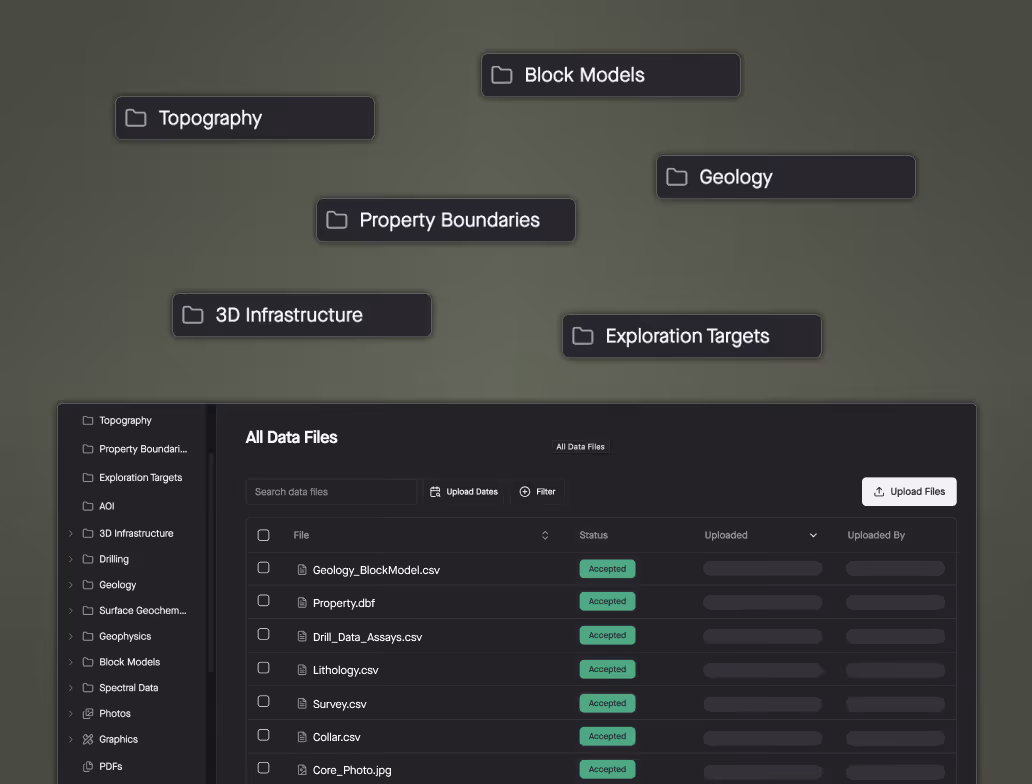
Task: Click the Photos icon in sidebar
Action: click(88, 714)
